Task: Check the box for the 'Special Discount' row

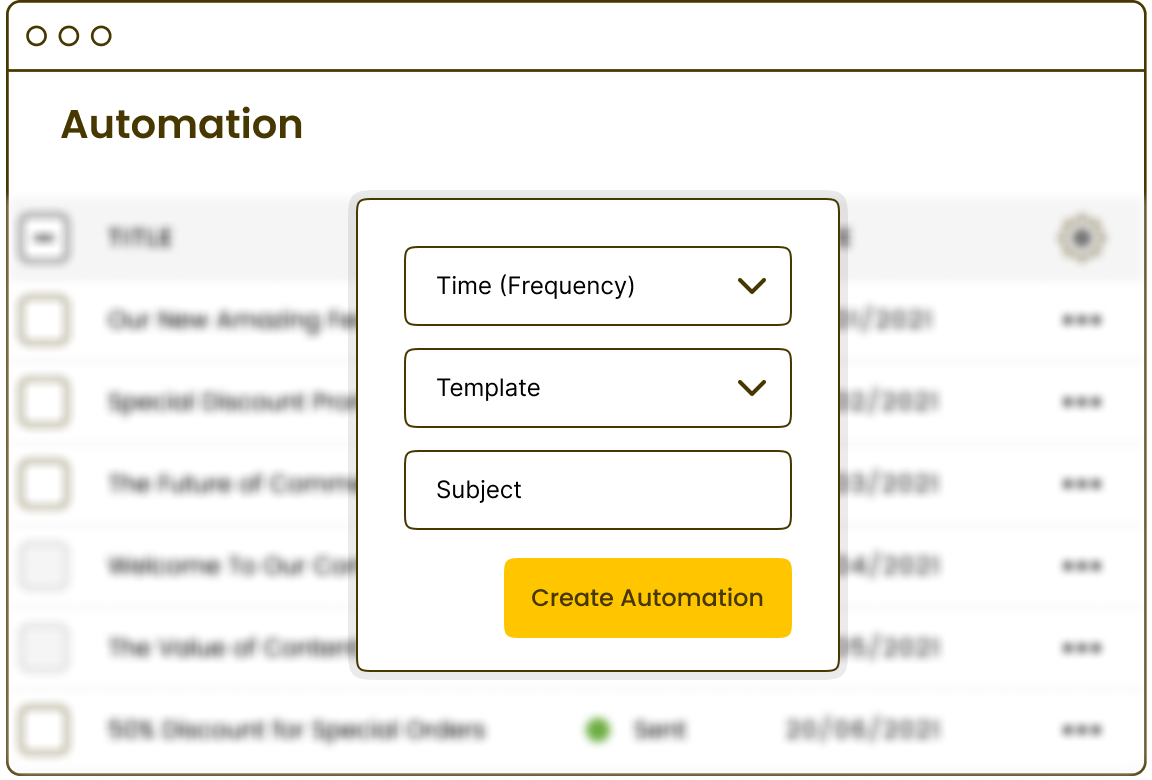Action: click(x=44, y=402)
